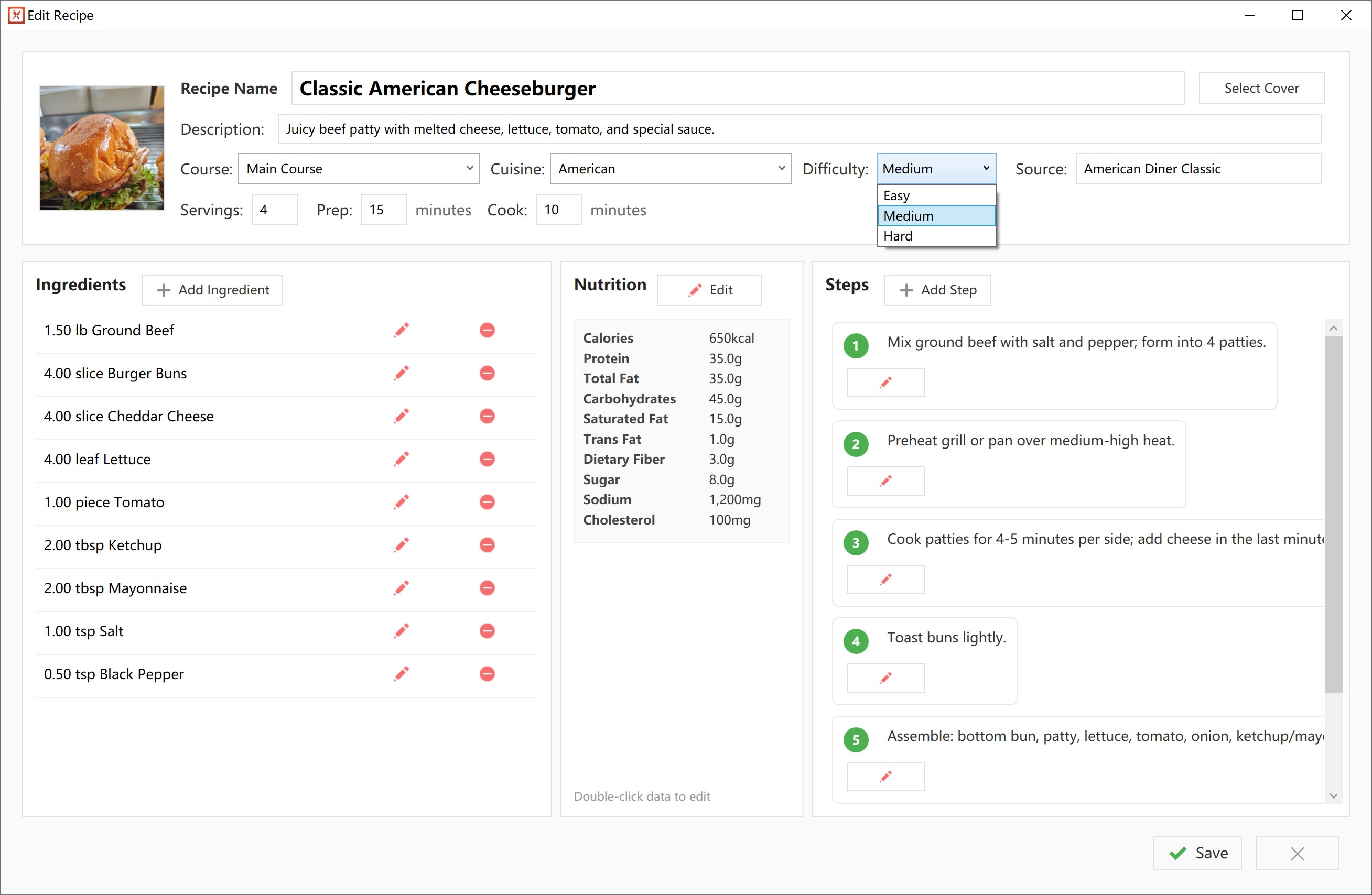This screenshot has width=1372, height=895.
Task: Remove the Mayonnaise ingredient
Action: [x=487, y=588]
